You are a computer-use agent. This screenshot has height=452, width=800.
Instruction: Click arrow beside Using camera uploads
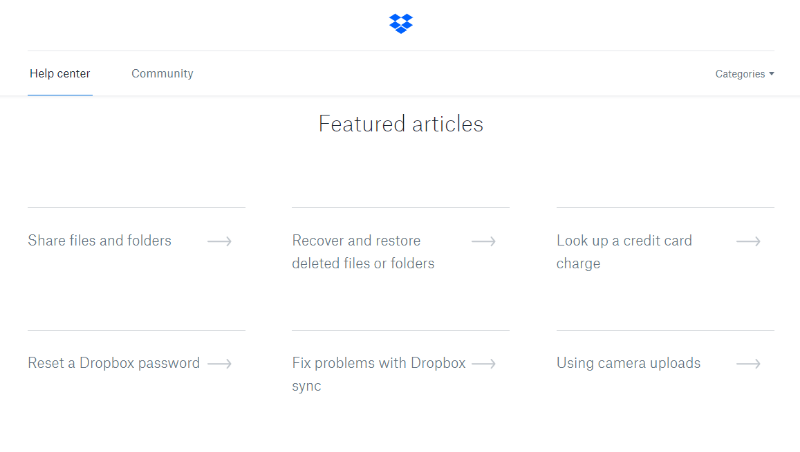point(748,363)
